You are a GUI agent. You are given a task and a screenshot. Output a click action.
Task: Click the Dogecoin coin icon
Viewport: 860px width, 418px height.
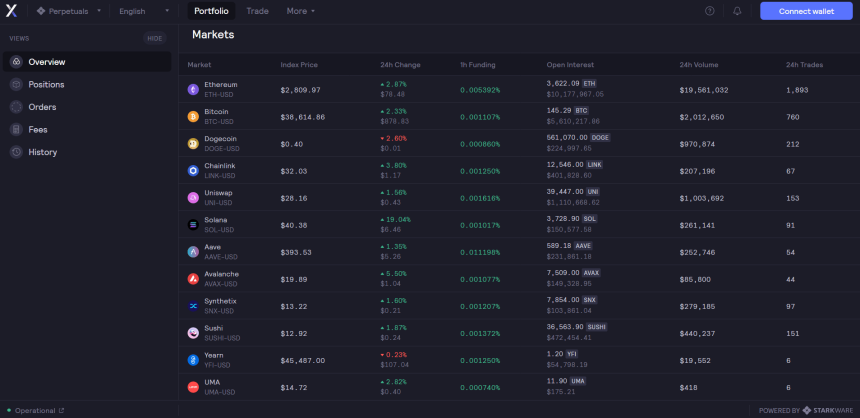(193, 143)
